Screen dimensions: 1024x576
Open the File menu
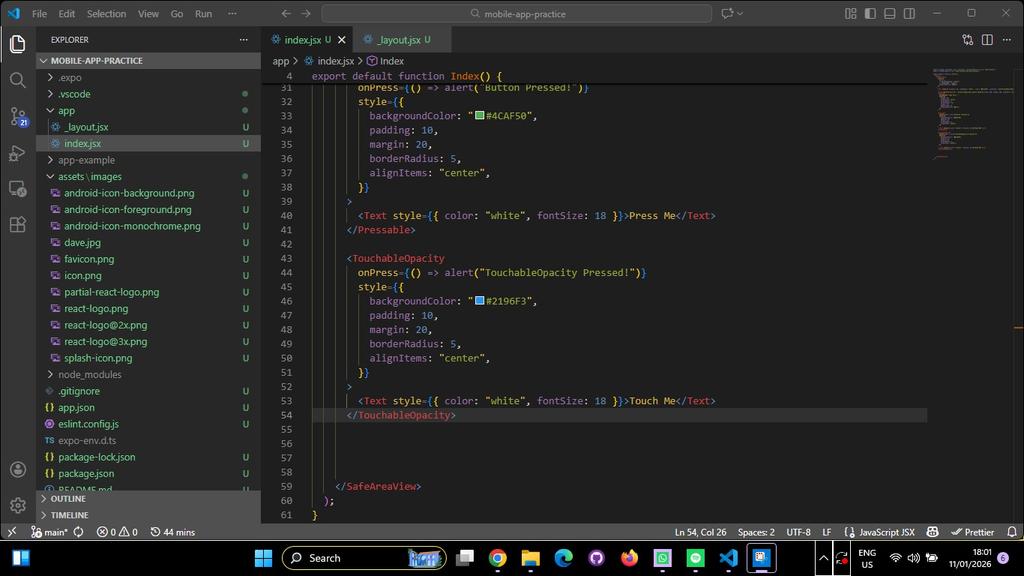39,14
